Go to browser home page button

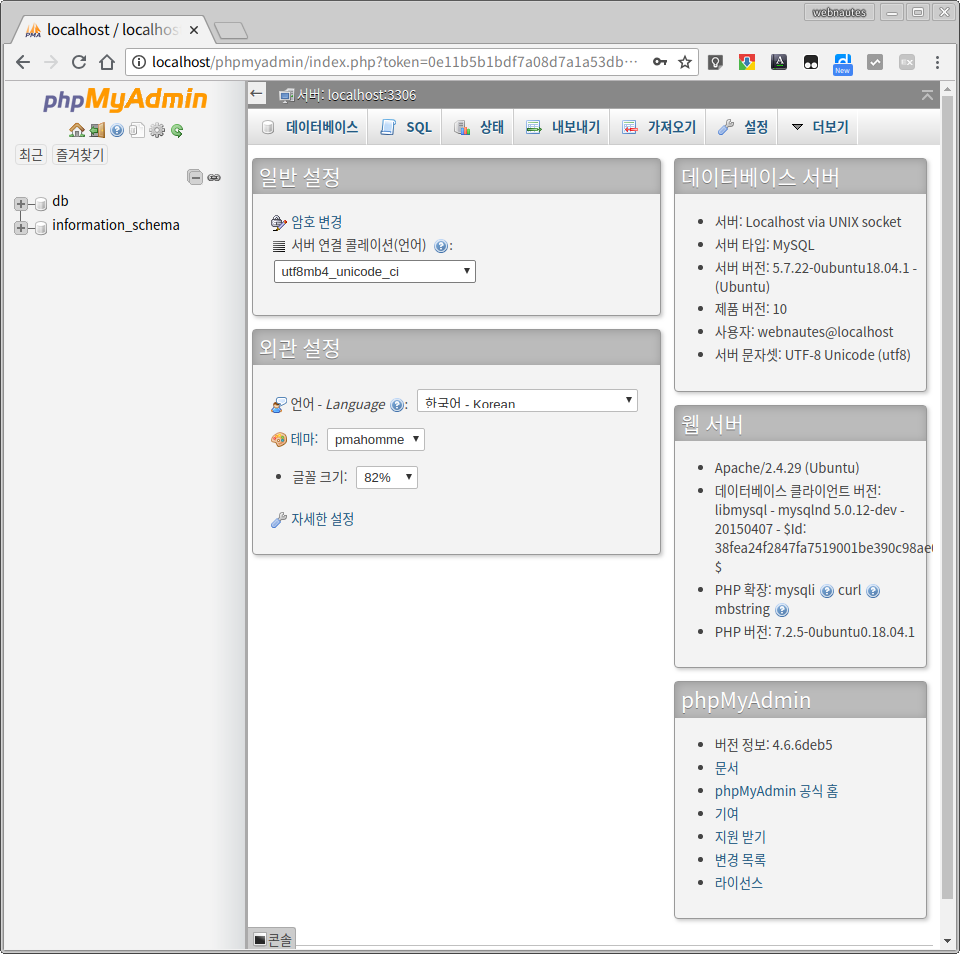107,62
